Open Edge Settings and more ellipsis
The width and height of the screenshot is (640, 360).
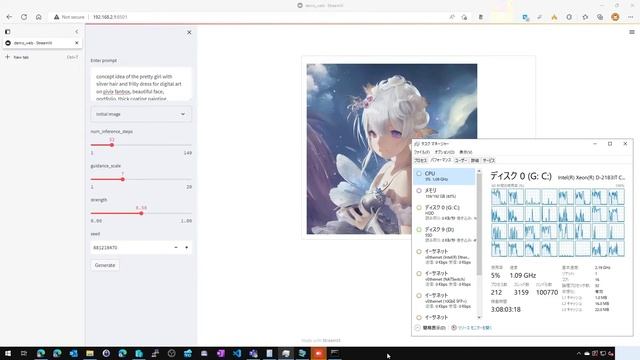[631, 17]
